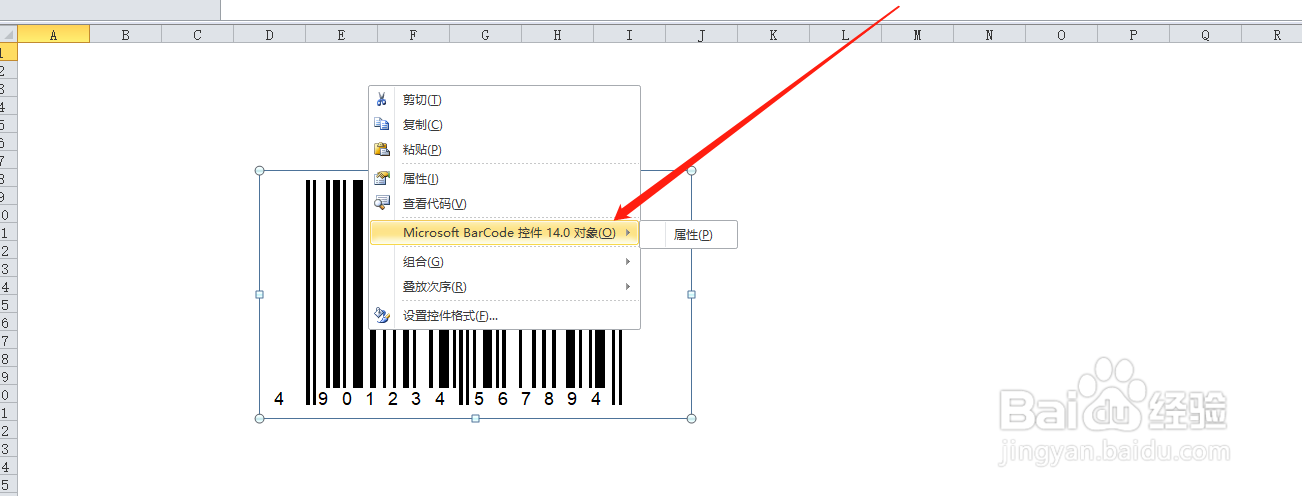Choose 复制(C) from the context menu
The height and width of the screenshot is (496, 1302).
coord(504,125)
